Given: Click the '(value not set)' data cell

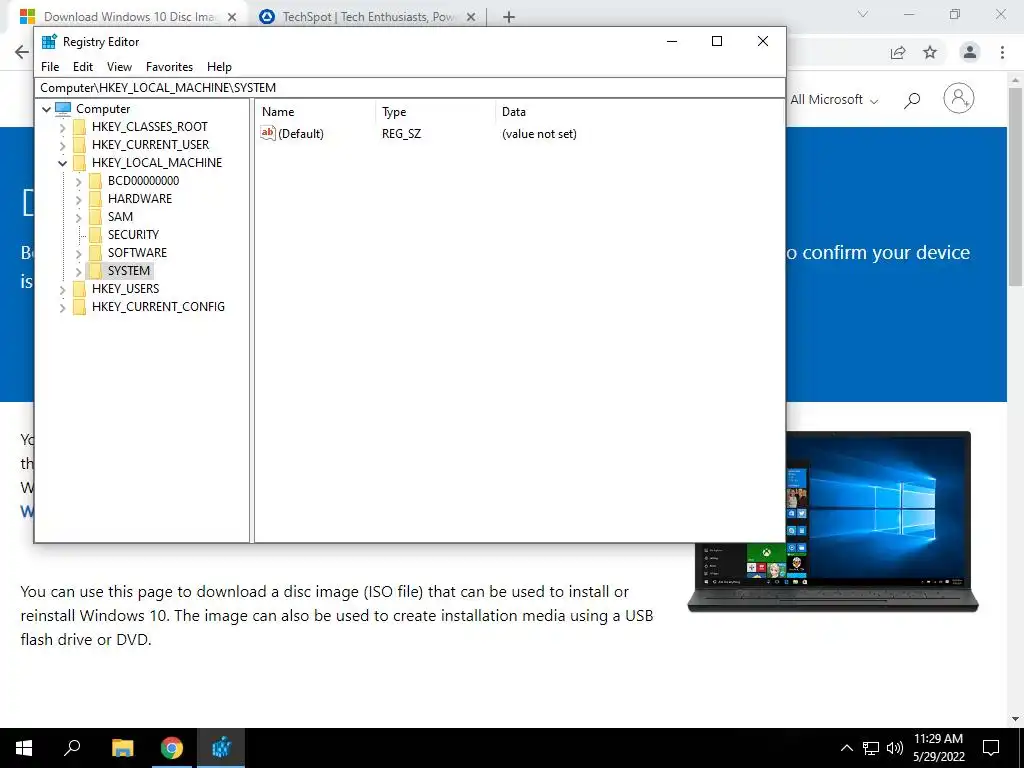Looking at the screenshot, I should 539,134.
